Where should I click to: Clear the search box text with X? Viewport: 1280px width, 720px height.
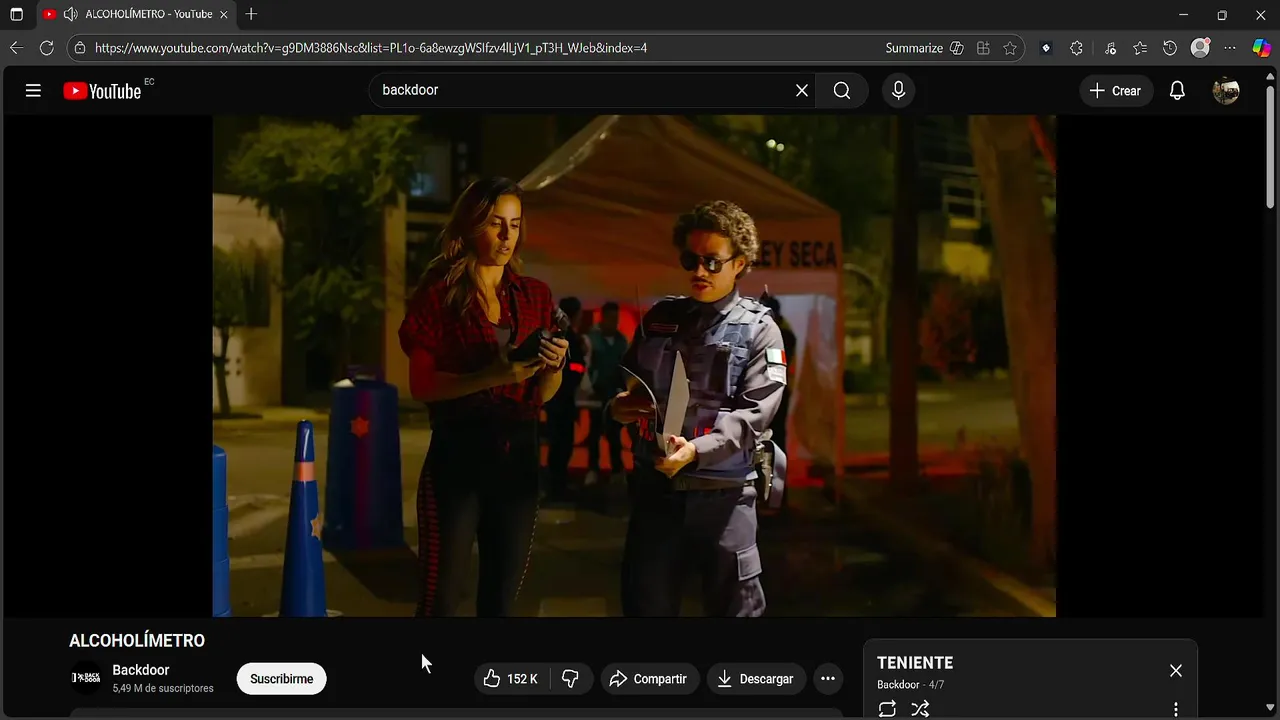802,91
